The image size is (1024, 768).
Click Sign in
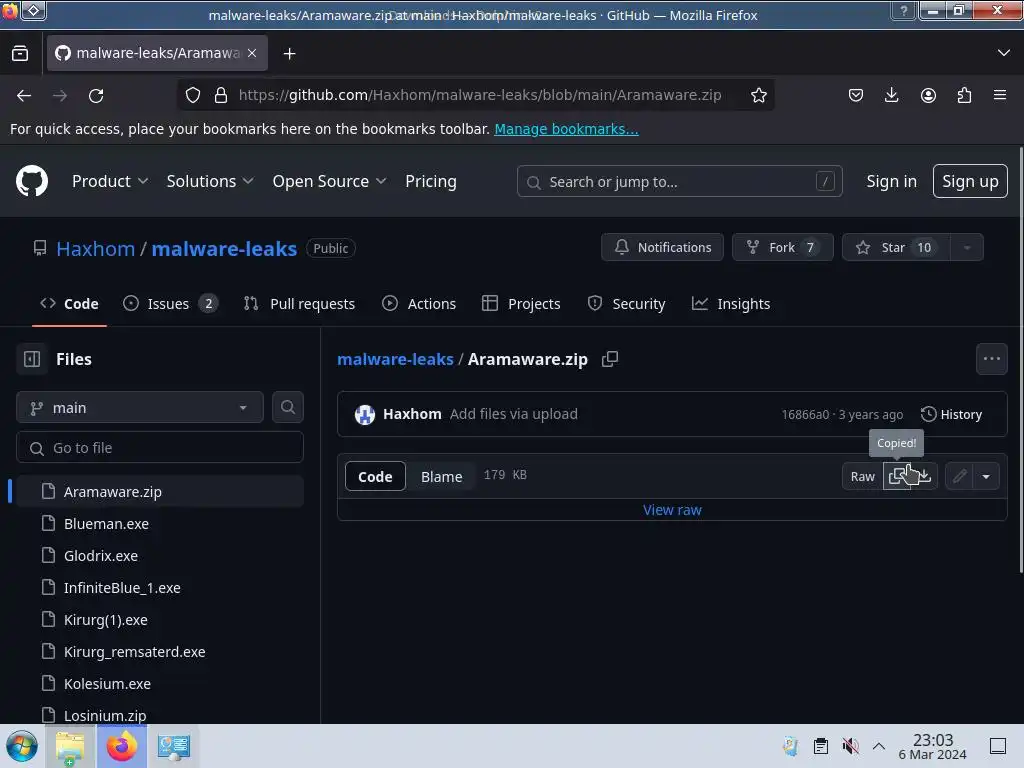891,181
